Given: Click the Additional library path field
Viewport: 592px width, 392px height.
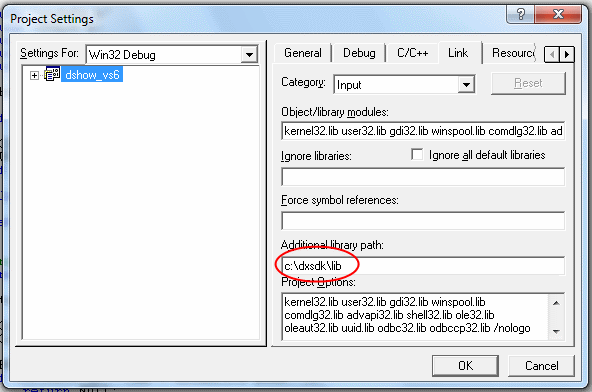Looking at the screenshot, I should (423, 266).
